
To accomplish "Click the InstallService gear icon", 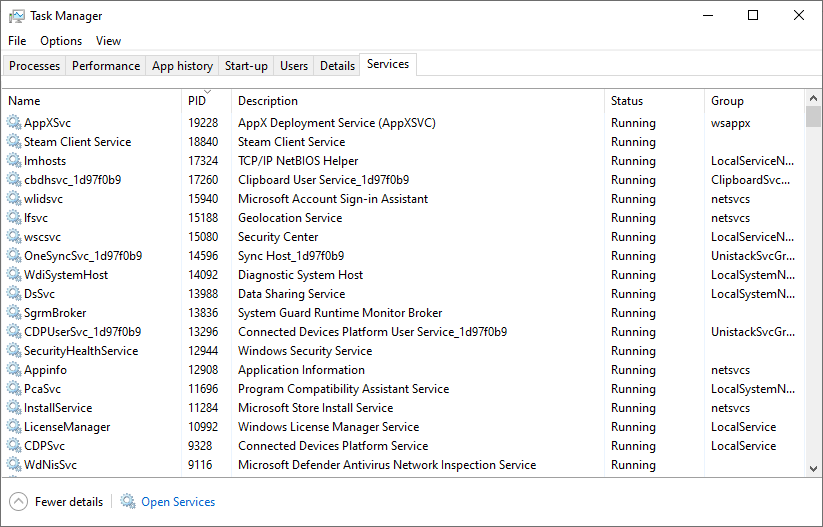I will [14, 408].
